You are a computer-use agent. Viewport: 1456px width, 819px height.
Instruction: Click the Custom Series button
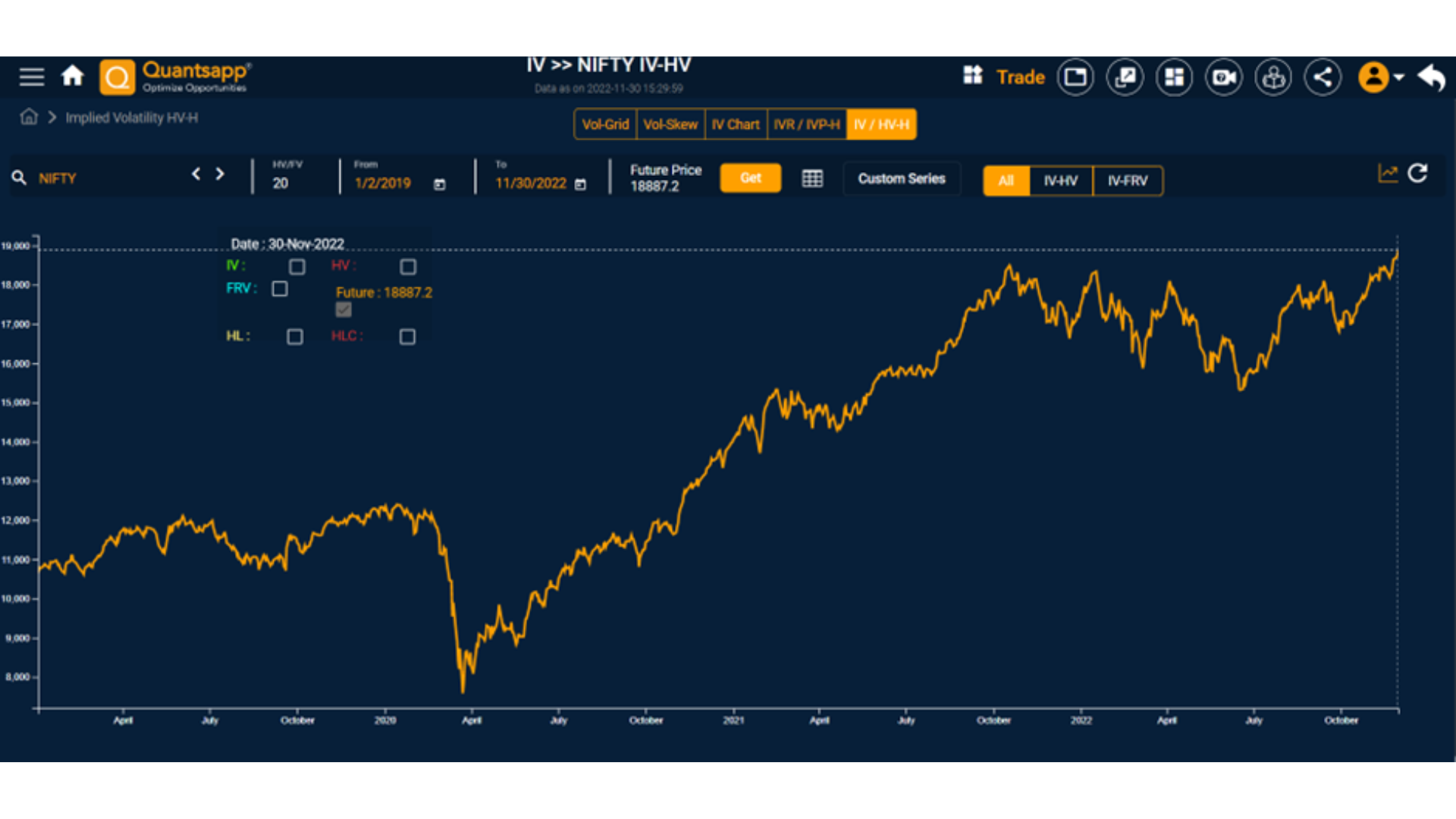tap(901, 179)
